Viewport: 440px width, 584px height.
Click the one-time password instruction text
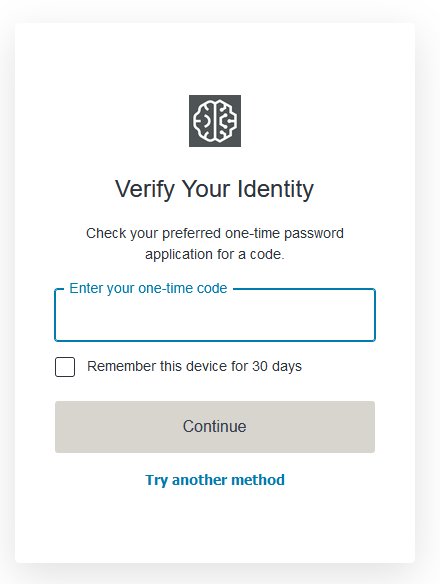point(215,244)
